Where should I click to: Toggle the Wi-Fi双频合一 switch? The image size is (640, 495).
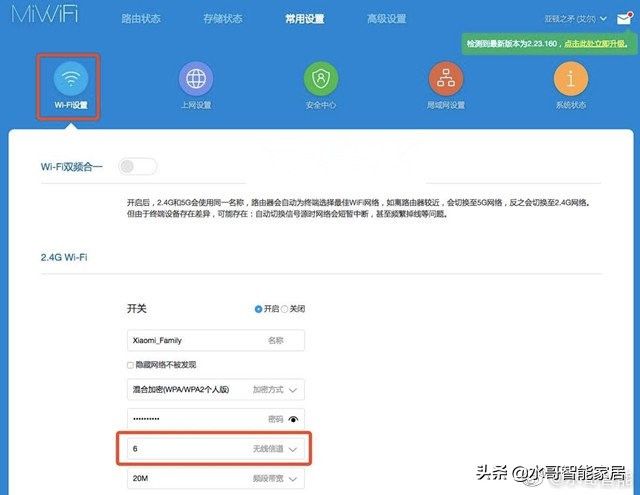click(138, 166)
